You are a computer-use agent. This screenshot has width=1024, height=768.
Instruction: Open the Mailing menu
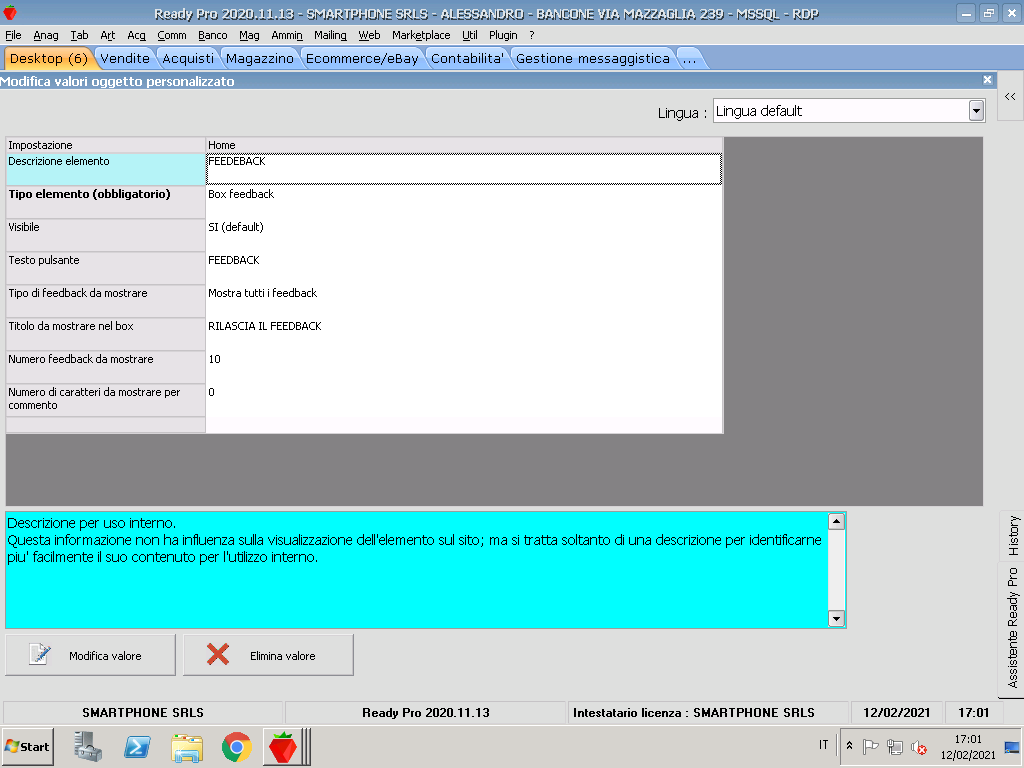[330, 35]
